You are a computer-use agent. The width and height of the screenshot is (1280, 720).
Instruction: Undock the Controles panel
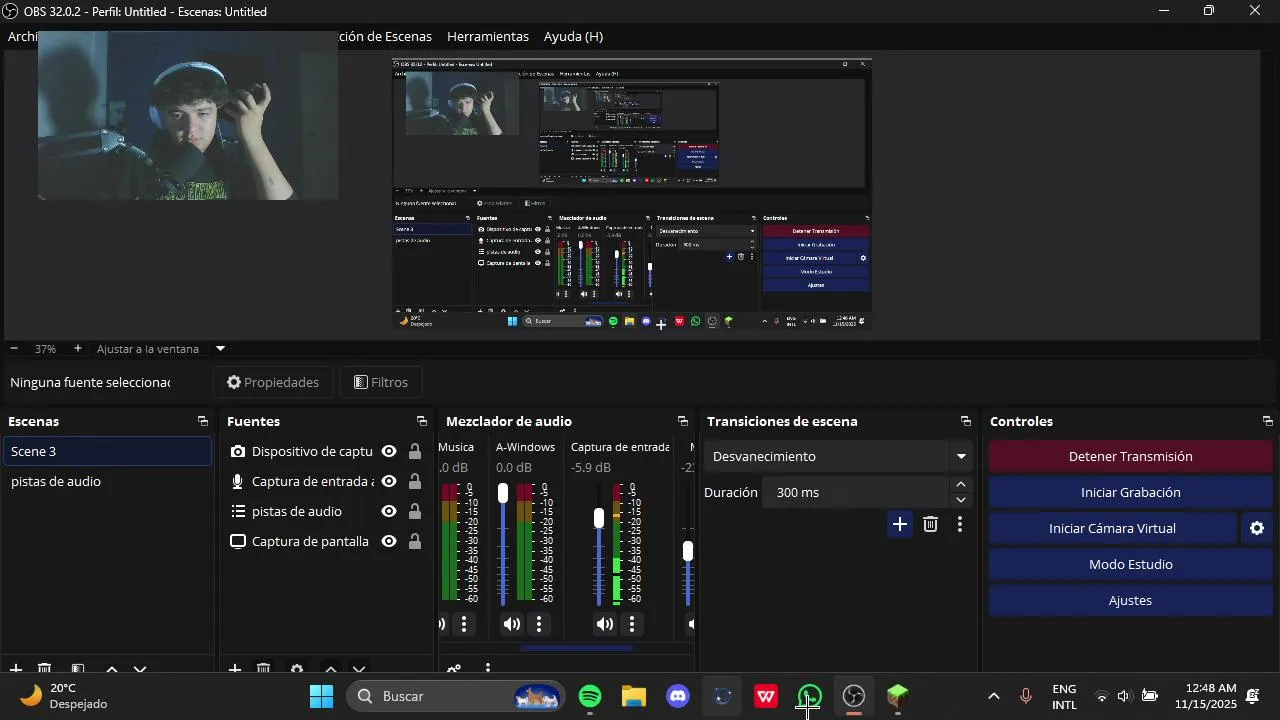pyautogui.click(x=1268, y=422)
